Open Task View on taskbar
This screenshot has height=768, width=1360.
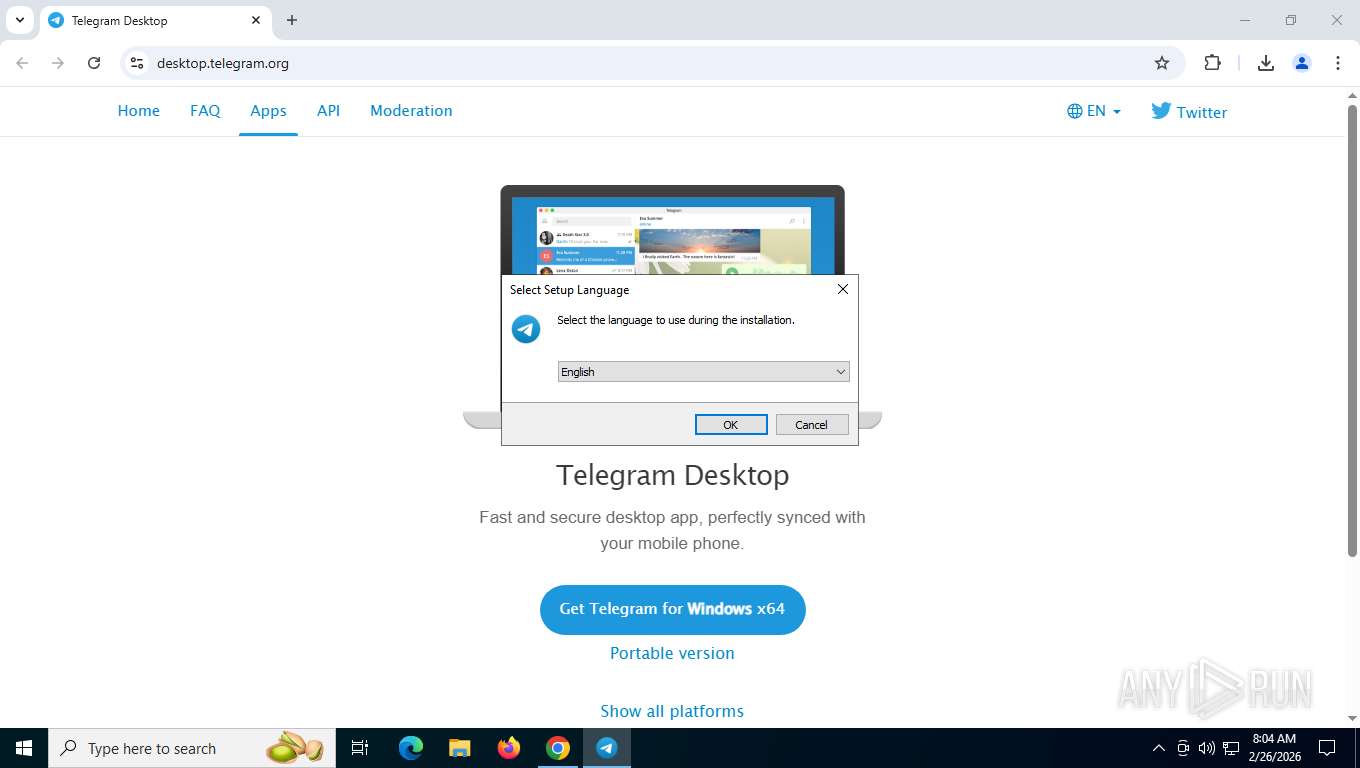pyautogui.click(x=360, y=748)
